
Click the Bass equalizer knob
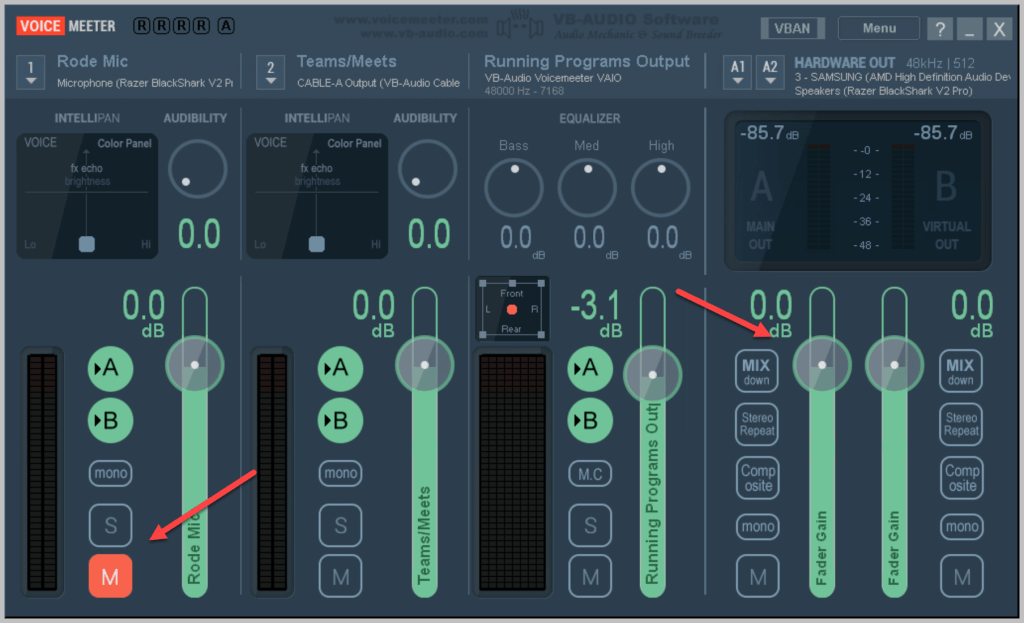514,188
